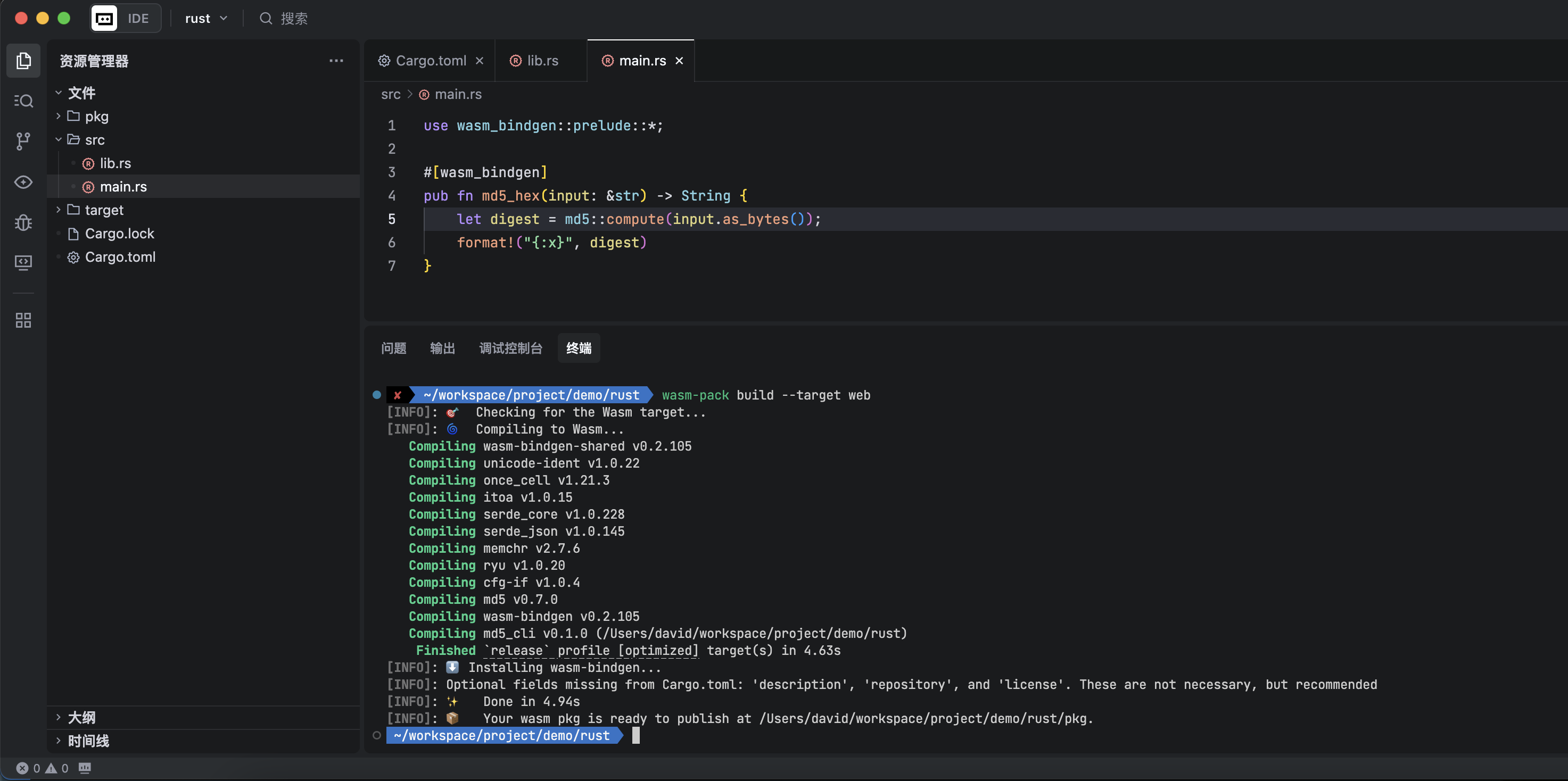The image size is (1568, 781).
Task: Open the Debug bug icon in sidebar
Action: (x=23, y=222)
